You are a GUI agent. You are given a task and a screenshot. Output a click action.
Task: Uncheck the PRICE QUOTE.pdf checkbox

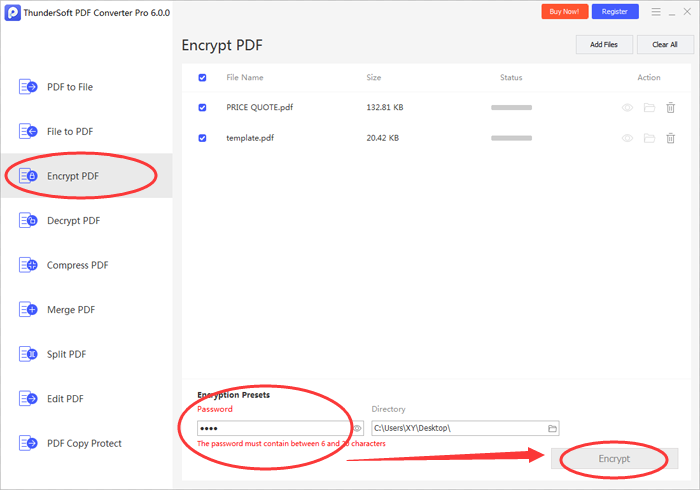tap(203, 108)
